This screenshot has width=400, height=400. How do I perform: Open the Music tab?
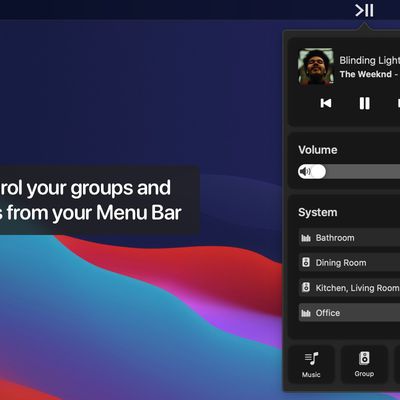coord(311,364)
